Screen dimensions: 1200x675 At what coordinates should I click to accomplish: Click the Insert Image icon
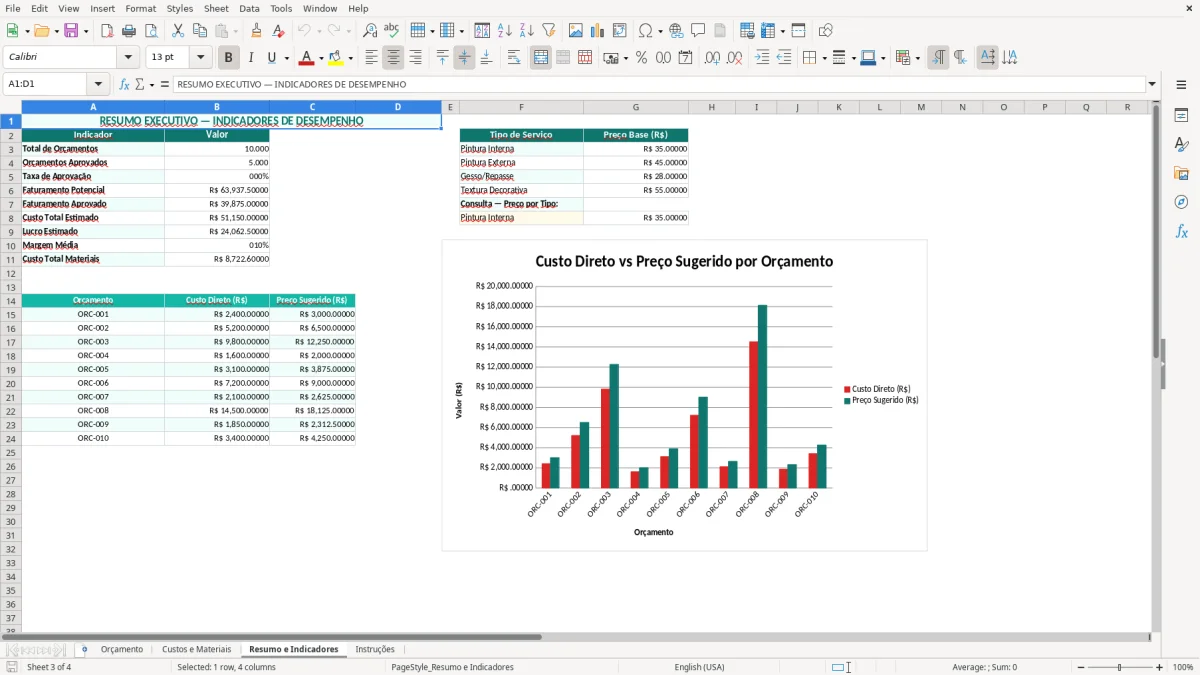576,31
